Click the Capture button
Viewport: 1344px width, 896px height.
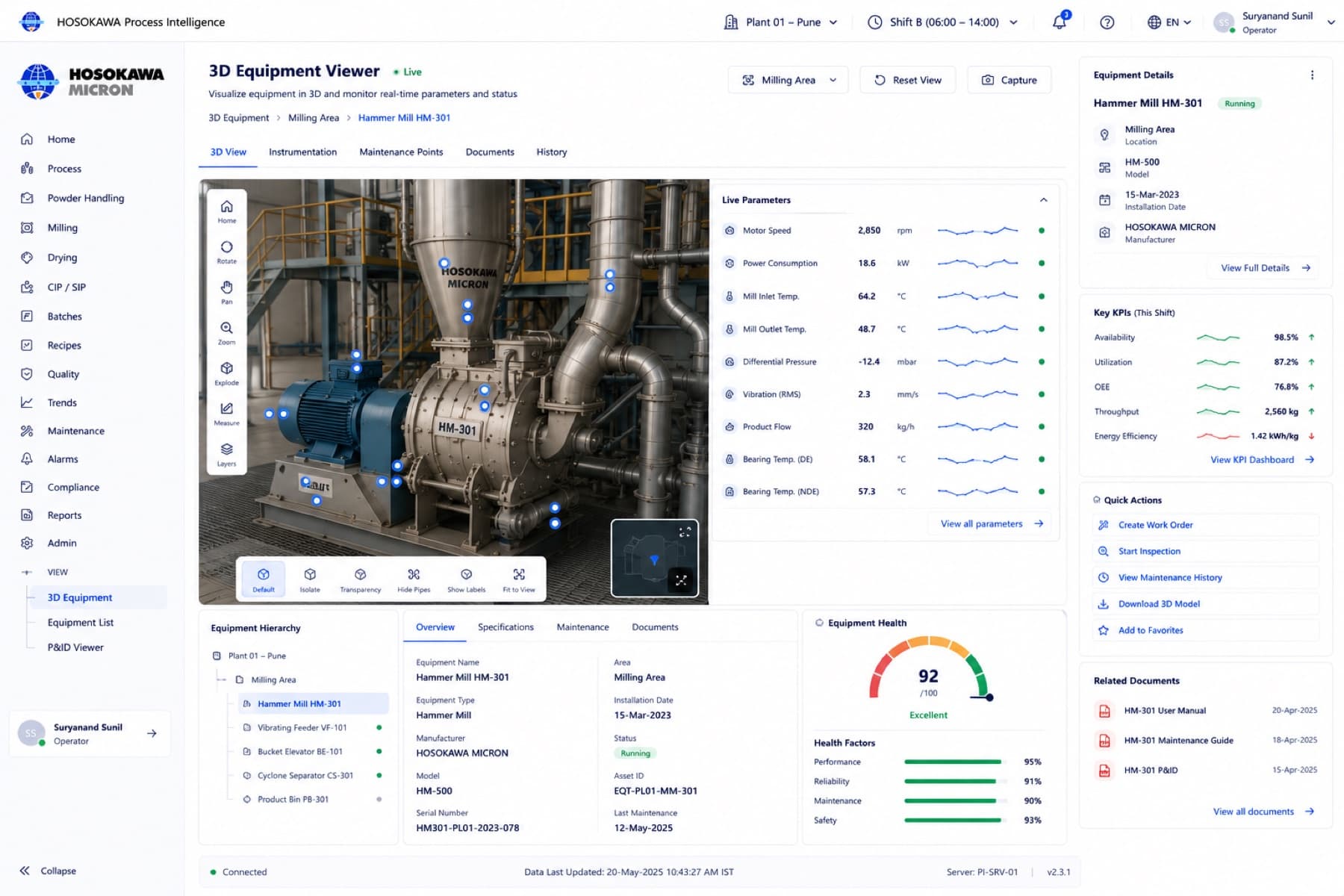click(x=1009, y=80)
